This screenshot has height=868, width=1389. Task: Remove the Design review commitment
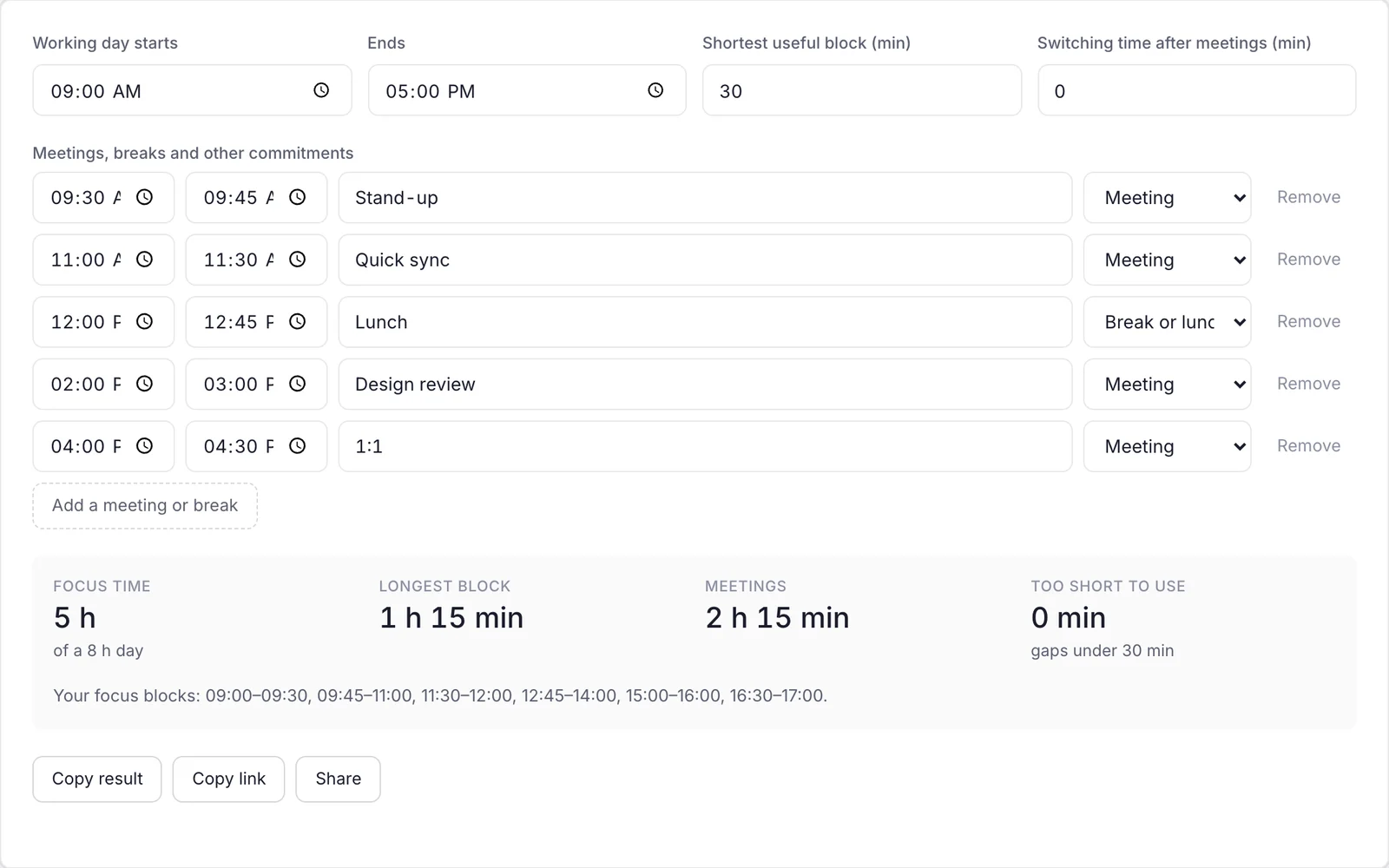1308,384
